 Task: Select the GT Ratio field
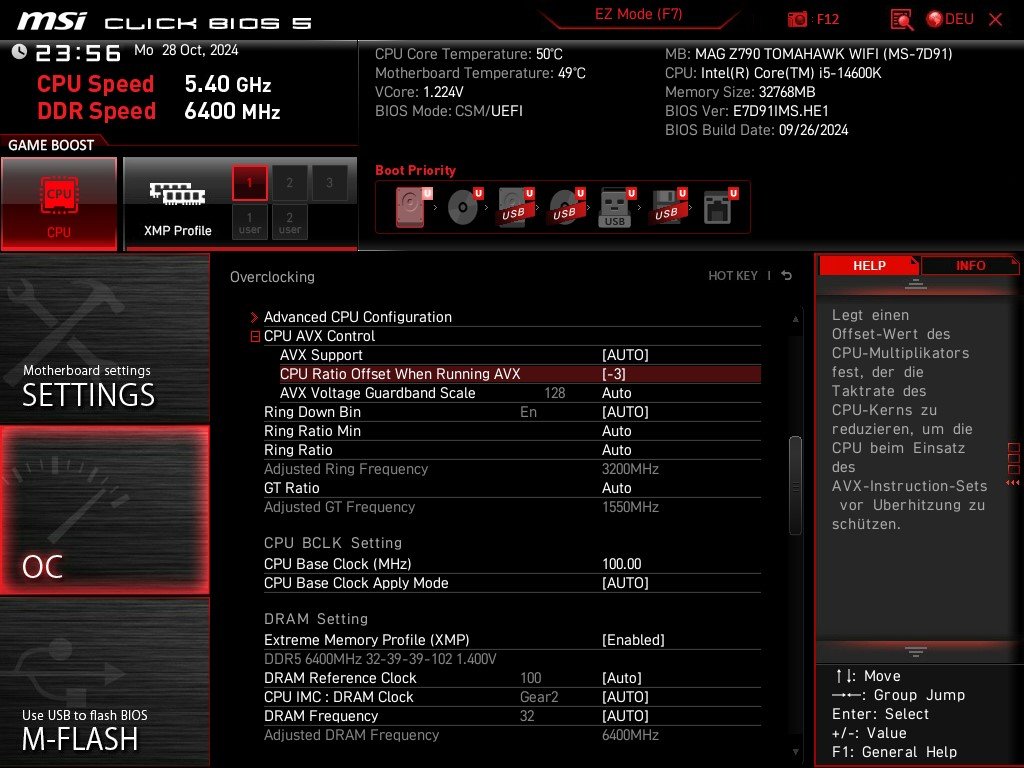click(512, 488)
